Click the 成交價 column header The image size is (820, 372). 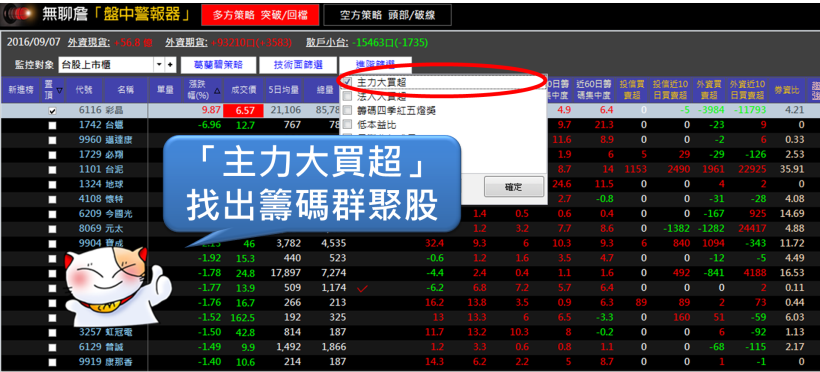pyautogui.click(x=244, y=90)
